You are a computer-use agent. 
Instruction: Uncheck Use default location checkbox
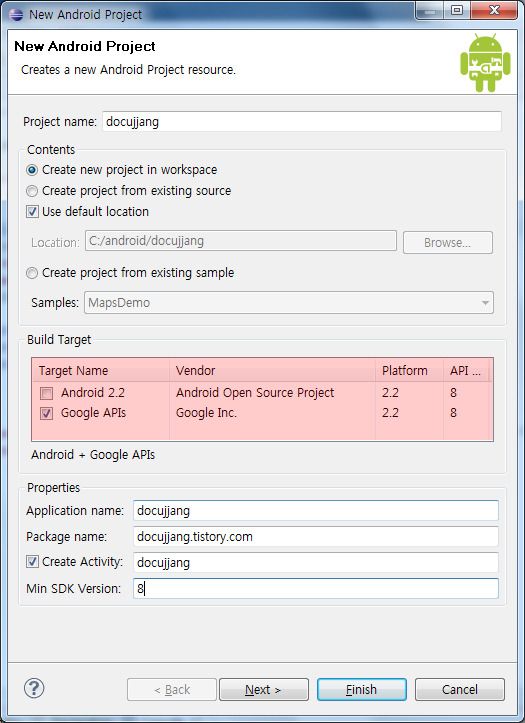[32, 212]
